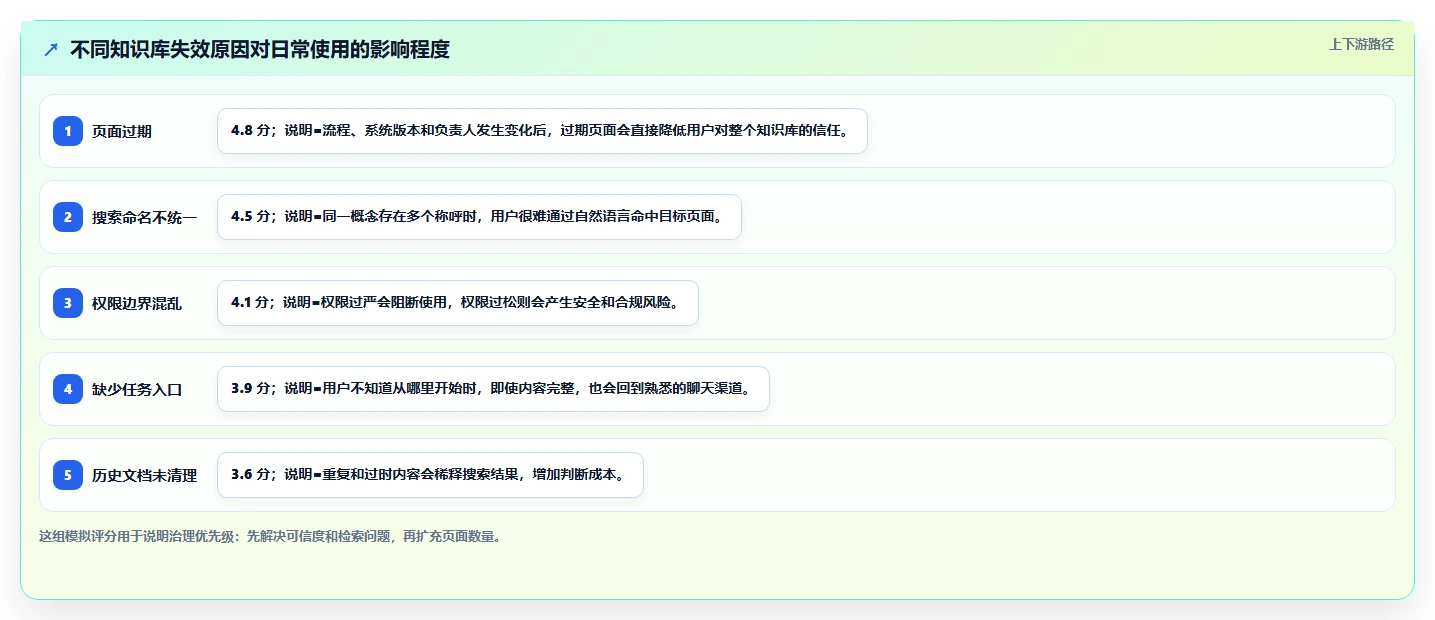1435x620 pixels.
Task: Click the number 2 badge for 搜索命名不统一
Action: pyautogui.click(x=68, y=217)
